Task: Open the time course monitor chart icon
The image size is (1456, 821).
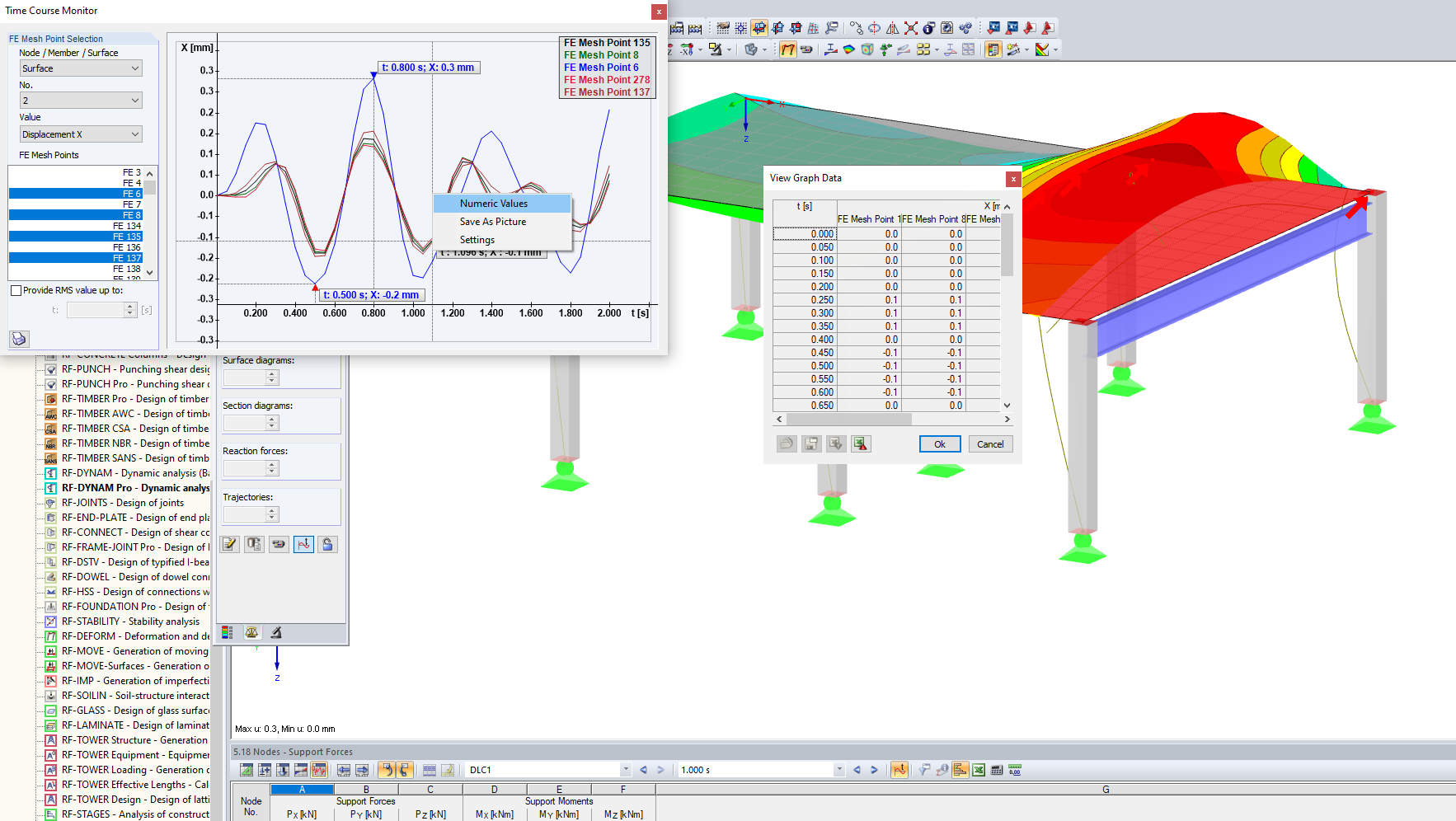Action: 303,544
